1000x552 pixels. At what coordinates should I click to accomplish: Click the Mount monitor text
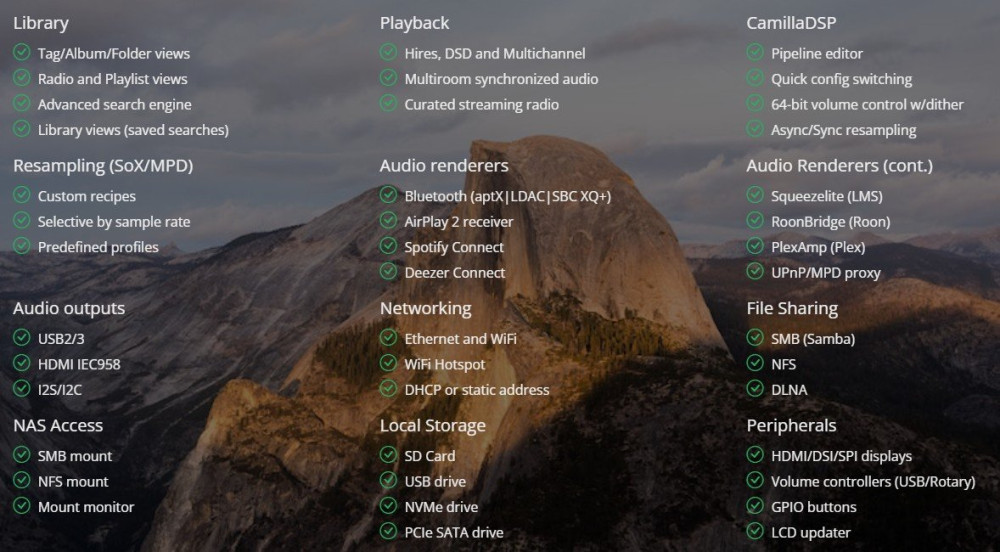pyautogui.click(x=86, y=507)
